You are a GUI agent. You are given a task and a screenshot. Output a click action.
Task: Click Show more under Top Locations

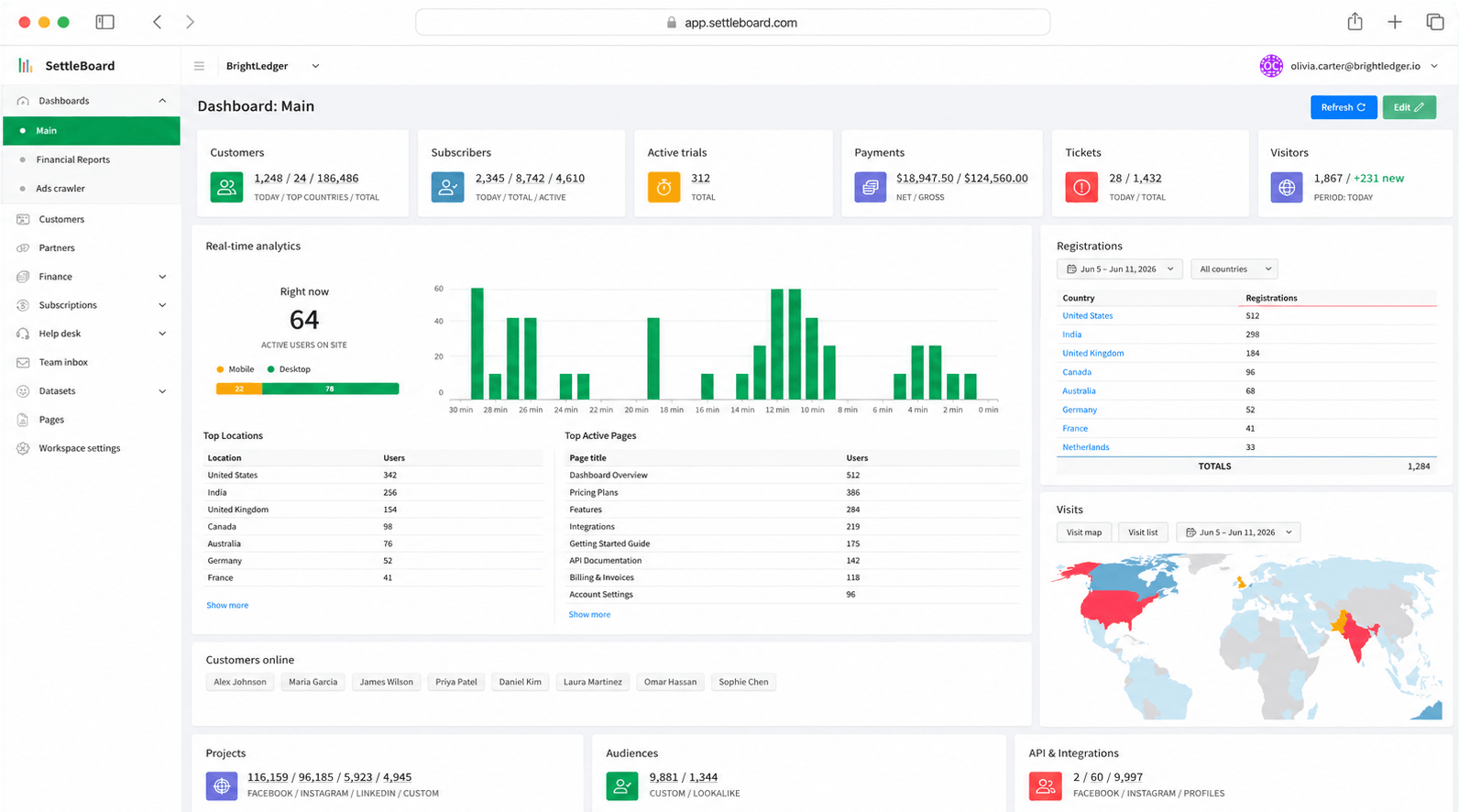tap(227, 605)
